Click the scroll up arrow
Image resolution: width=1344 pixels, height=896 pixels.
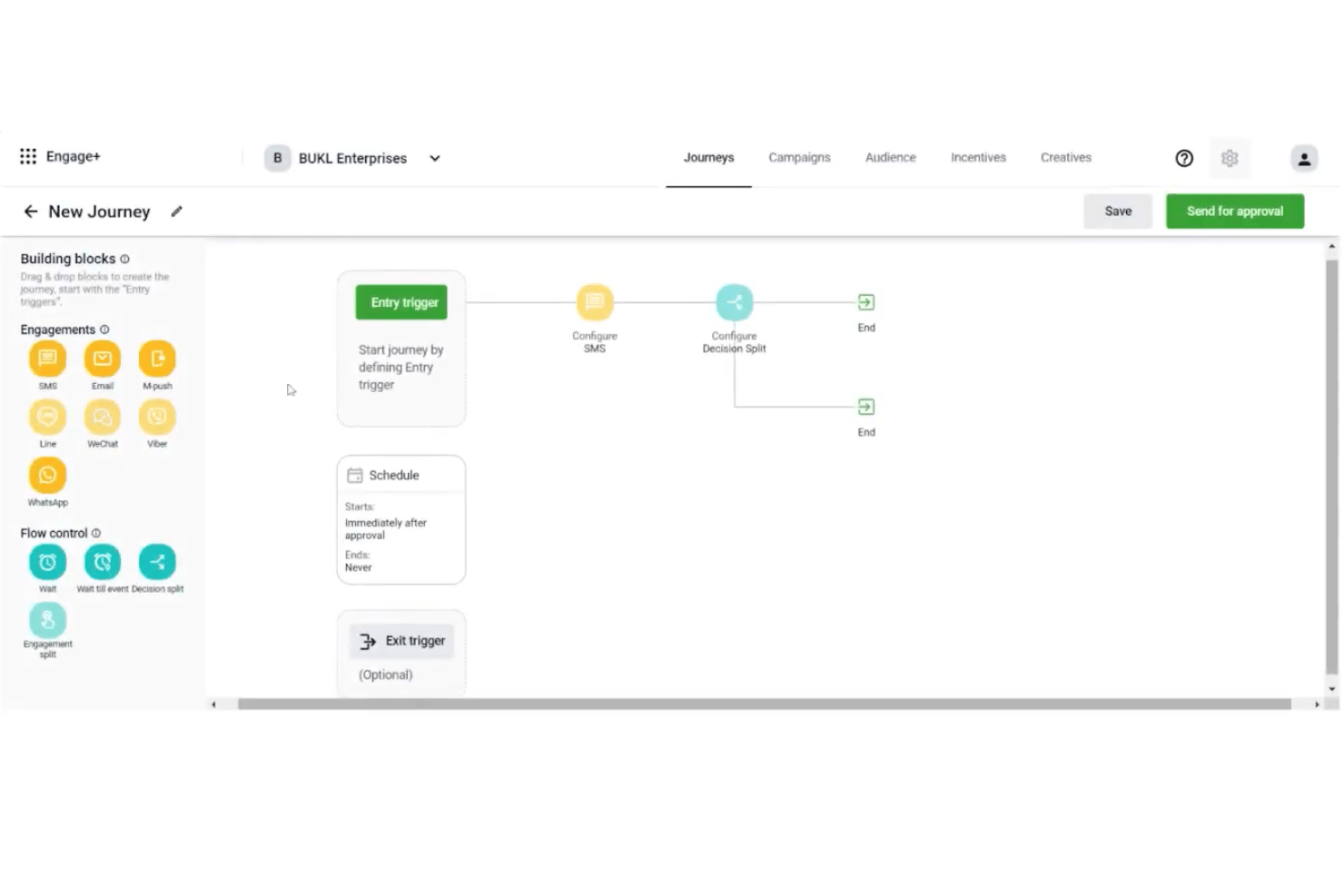coord(1332,246)
